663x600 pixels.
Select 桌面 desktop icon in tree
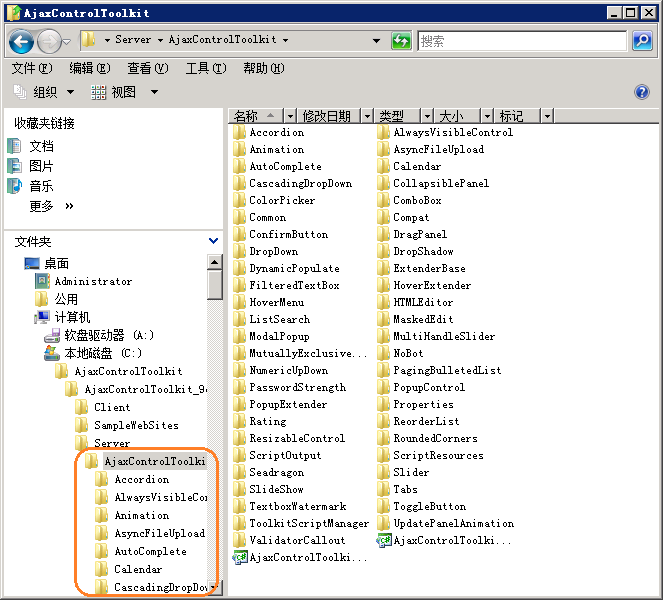coord(32,263)
